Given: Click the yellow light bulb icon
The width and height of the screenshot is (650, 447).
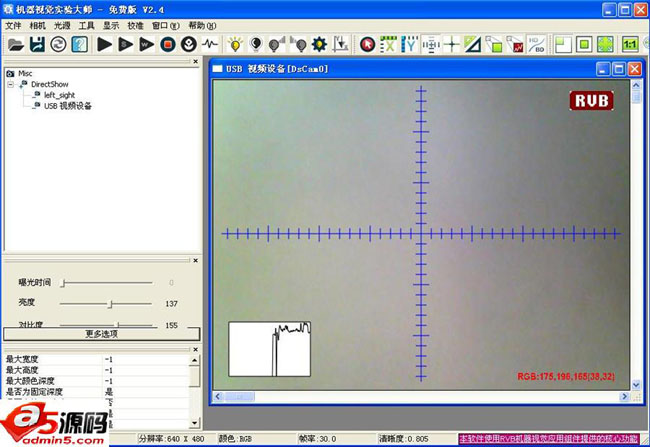Looking at the screenshot, I should tap(236, 44).
